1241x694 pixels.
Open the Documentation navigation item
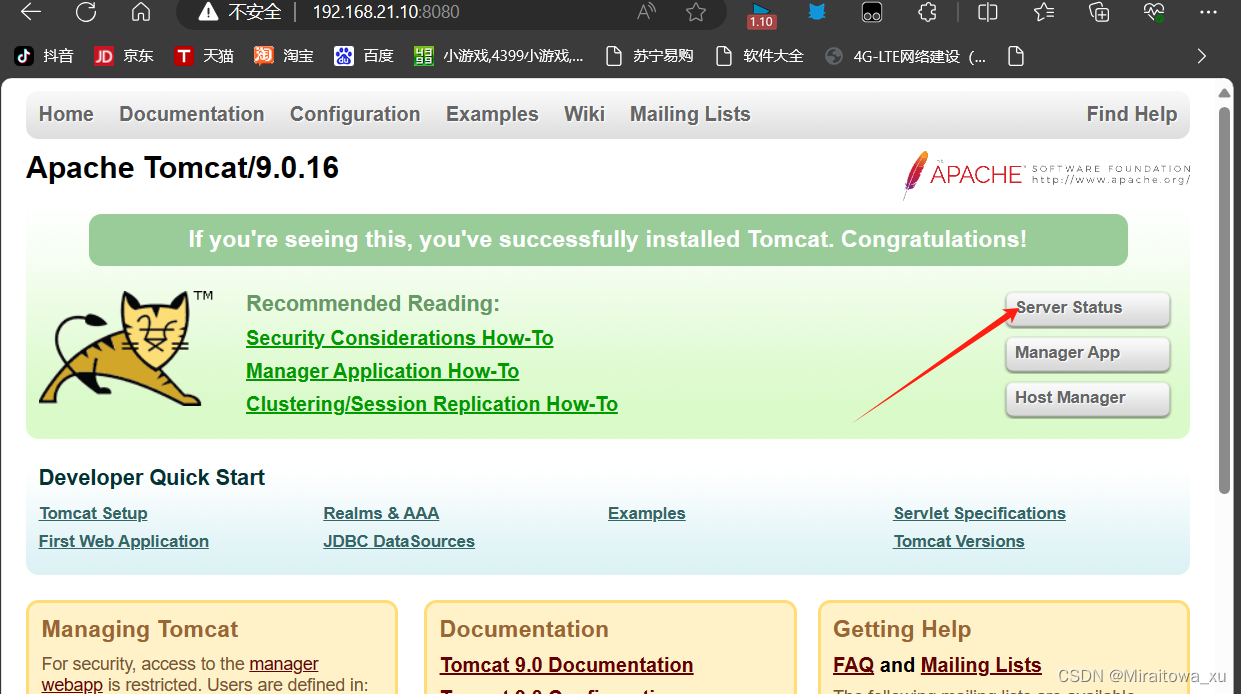tap(192, 114)
